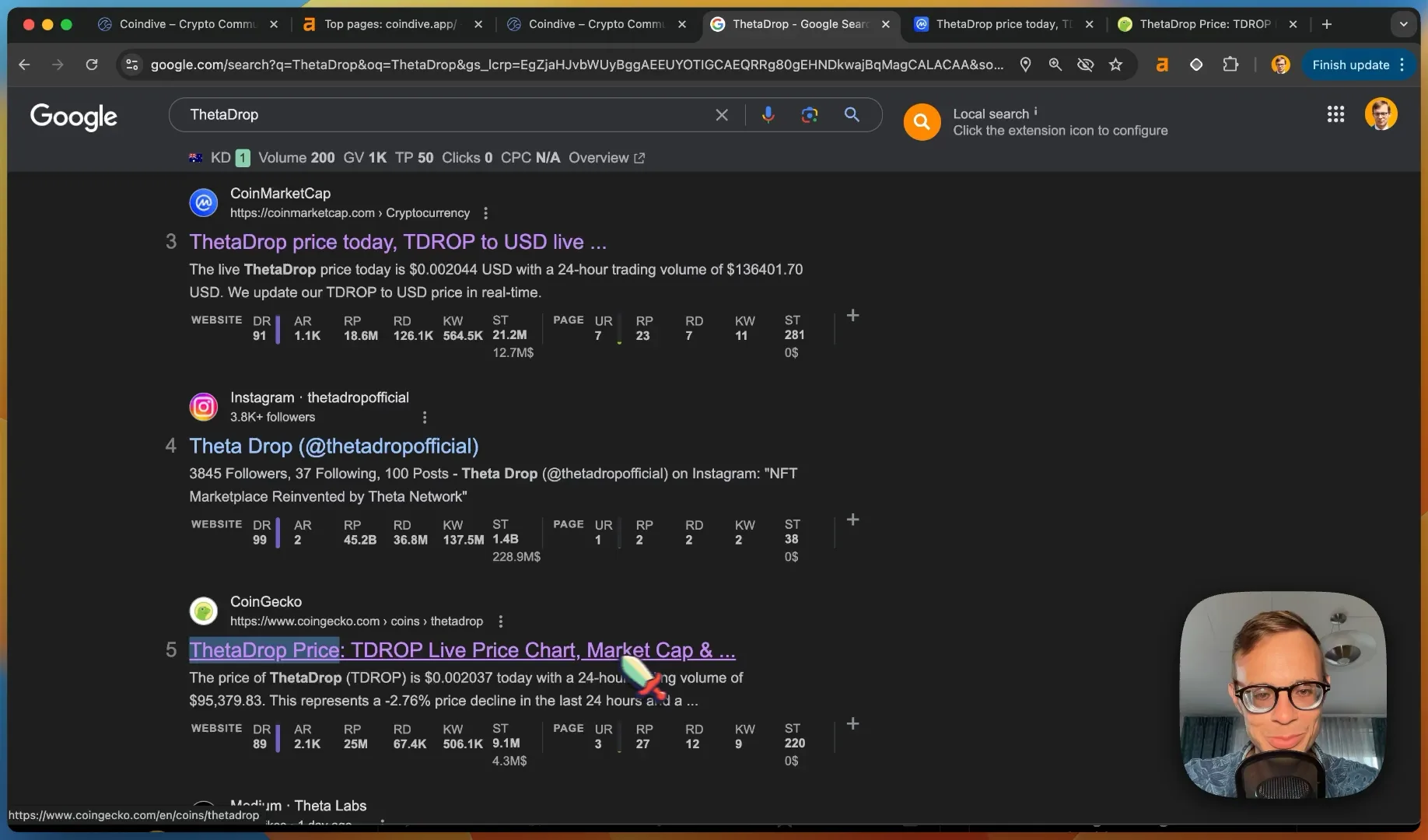Screen dimensions: 1428x840
Task: Switch to ThetaDrop price today tab
Action: [x=1003, y=24]
